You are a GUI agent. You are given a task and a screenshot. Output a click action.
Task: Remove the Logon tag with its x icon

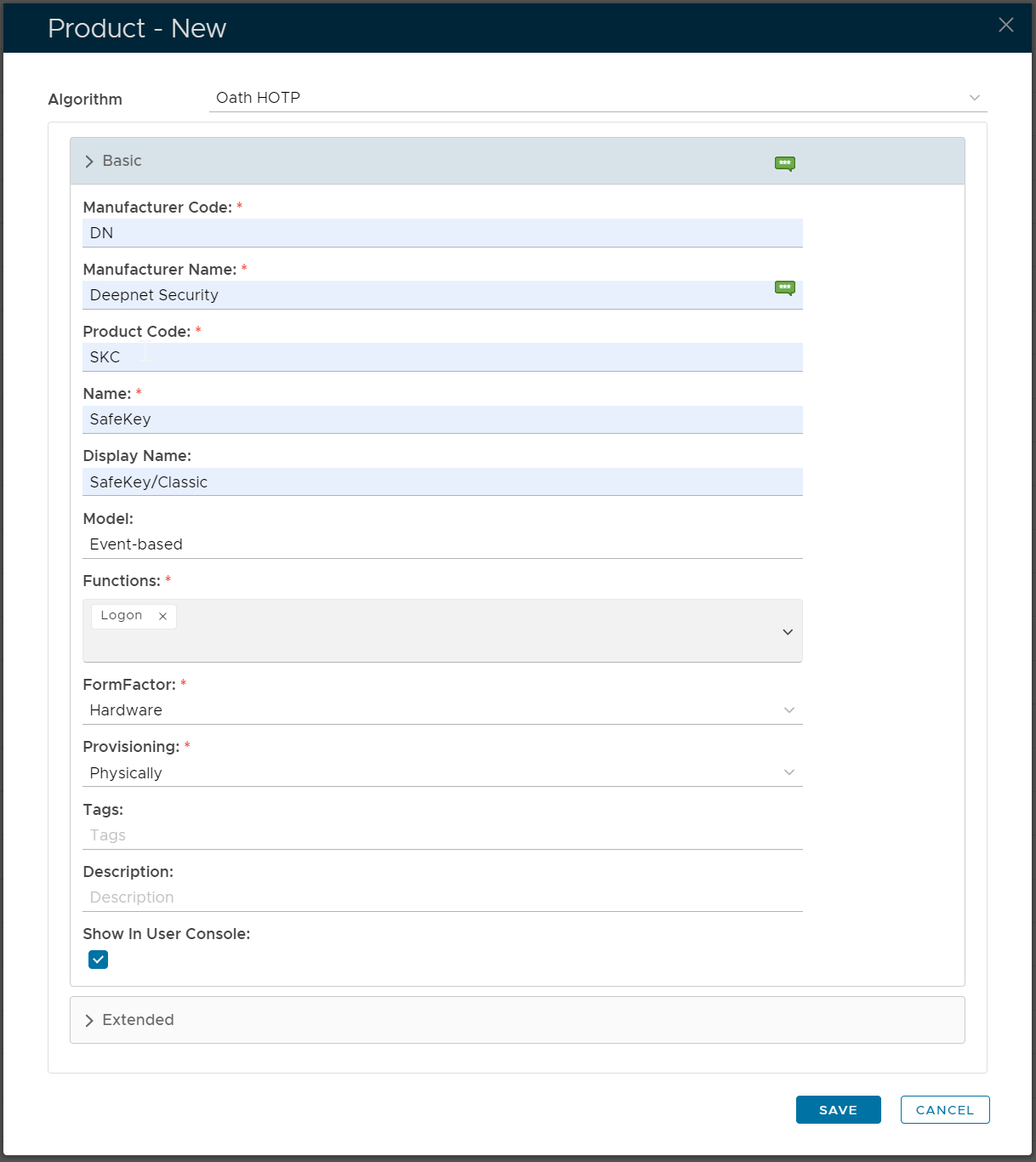(162, 616)
